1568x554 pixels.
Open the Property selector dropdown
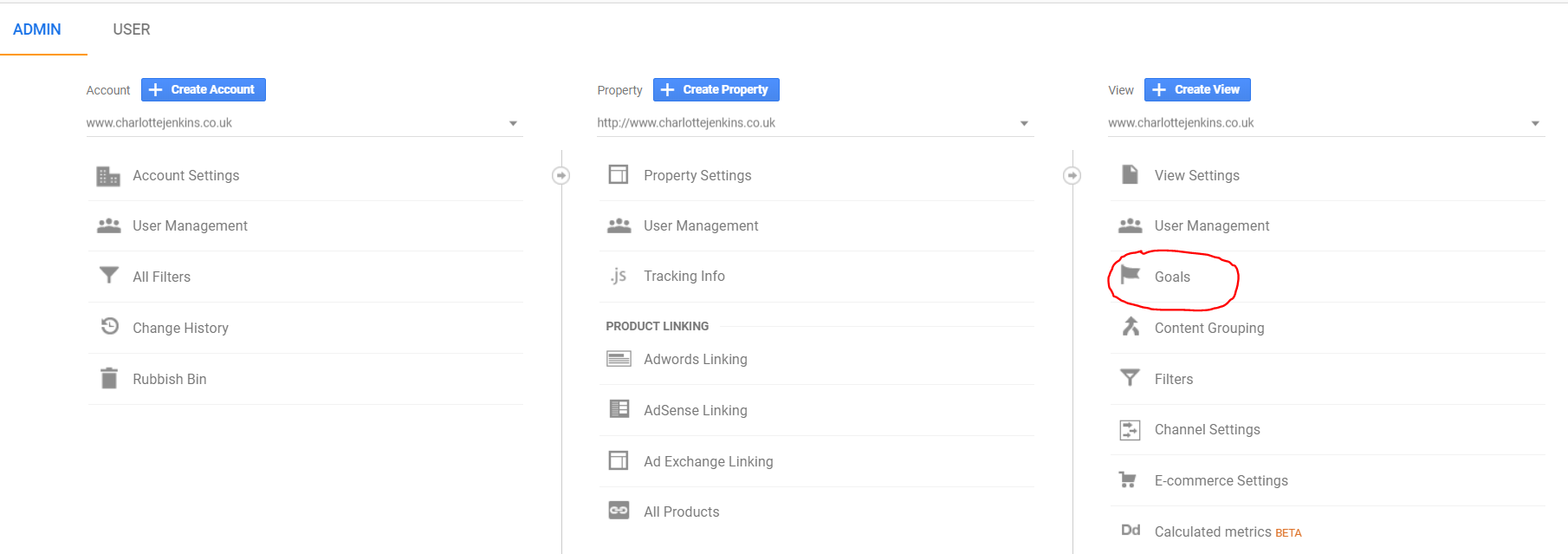(815, 123)
